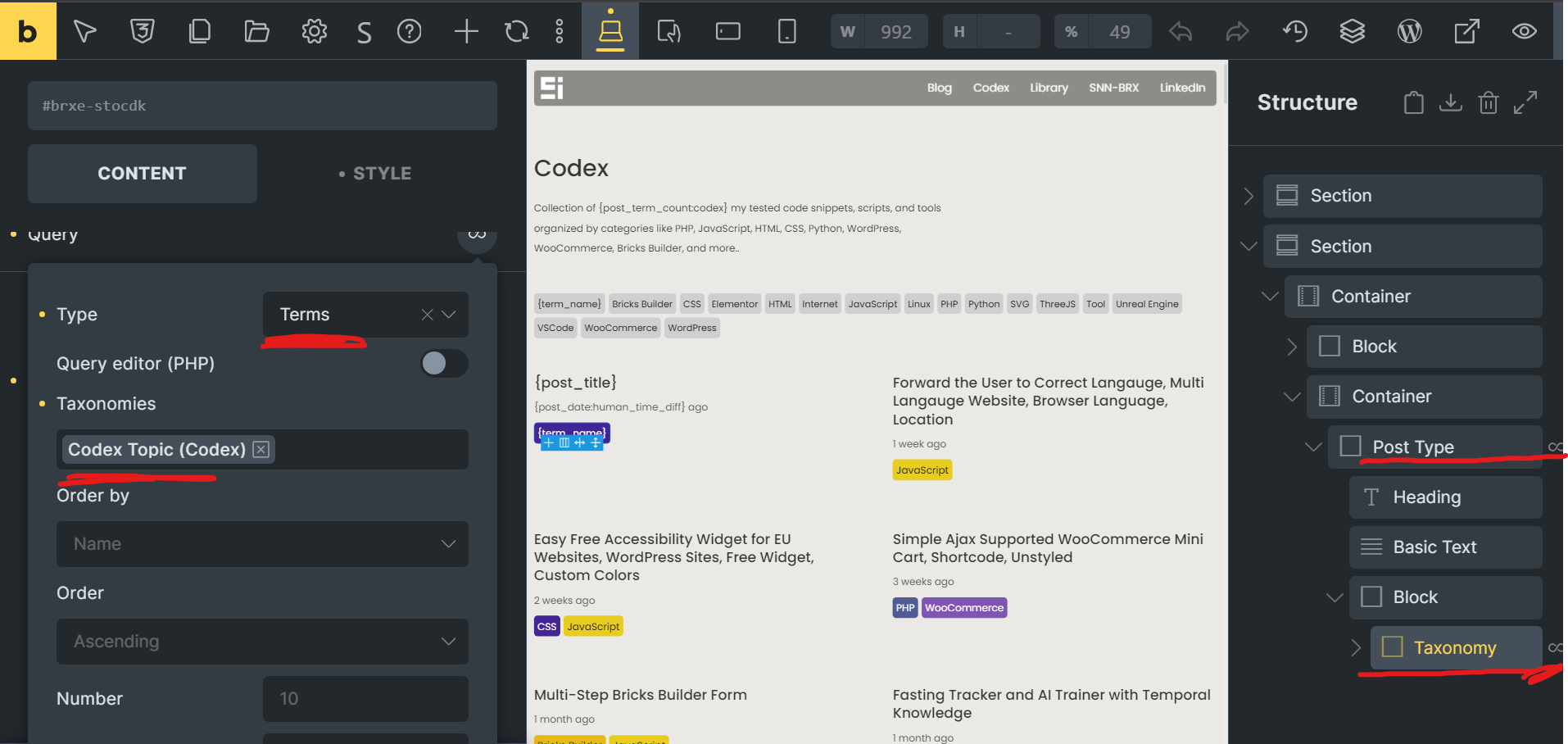
Task: Remove the Codex Topic (Codex) taxonomy tag
Action: (x=261, y=449)
